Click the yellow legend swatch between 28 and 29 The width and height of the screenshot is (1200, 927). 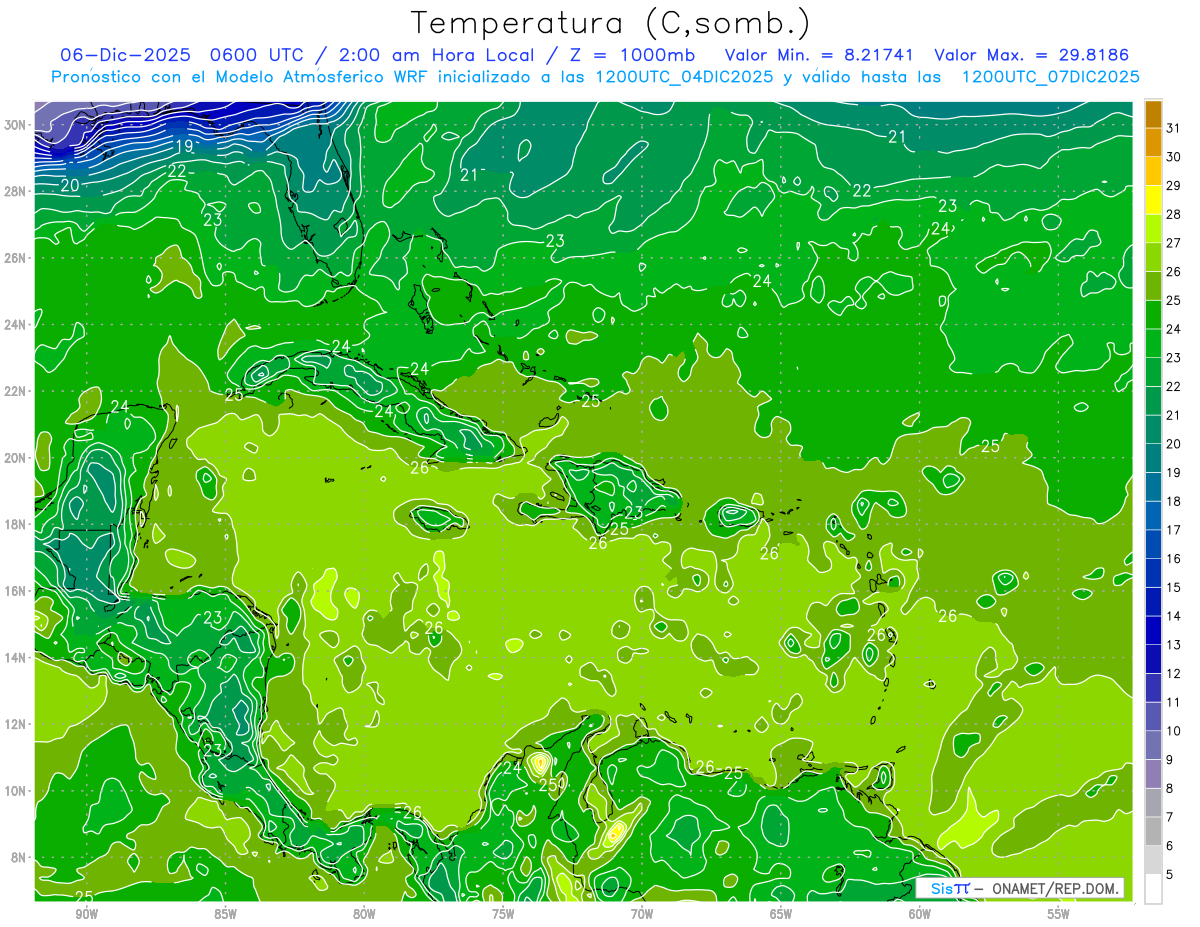[x=1153, y=200]
